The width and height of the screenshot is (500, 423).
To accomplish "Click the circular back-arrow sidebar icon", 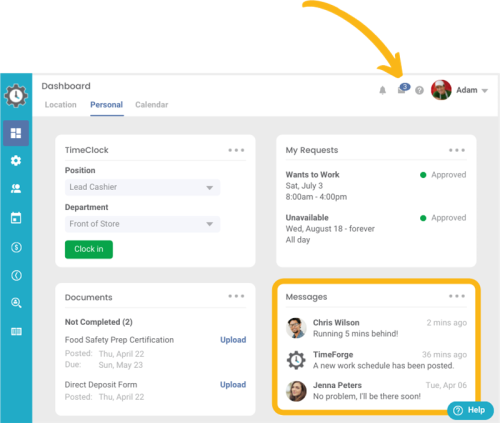I will tap(16, 275).
